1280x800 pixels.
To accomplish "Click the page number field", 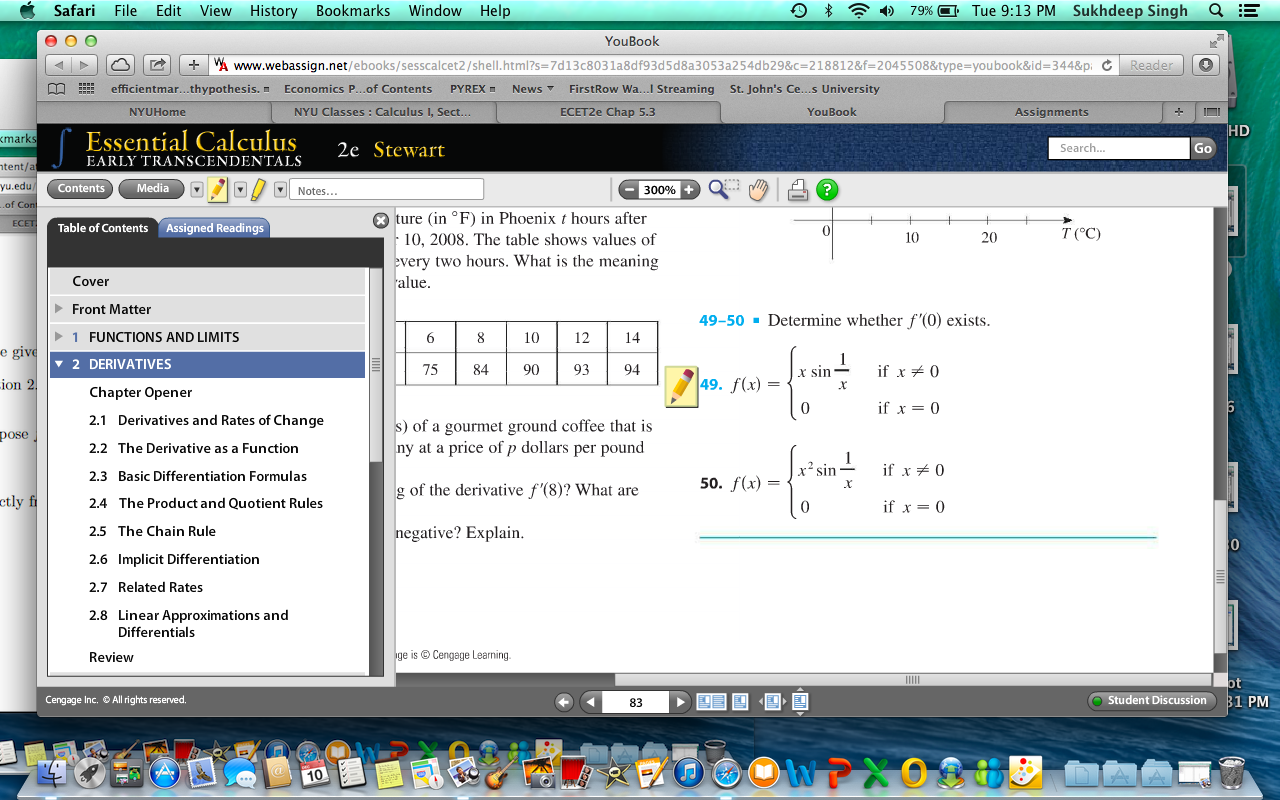I will [x=636, y=702].
